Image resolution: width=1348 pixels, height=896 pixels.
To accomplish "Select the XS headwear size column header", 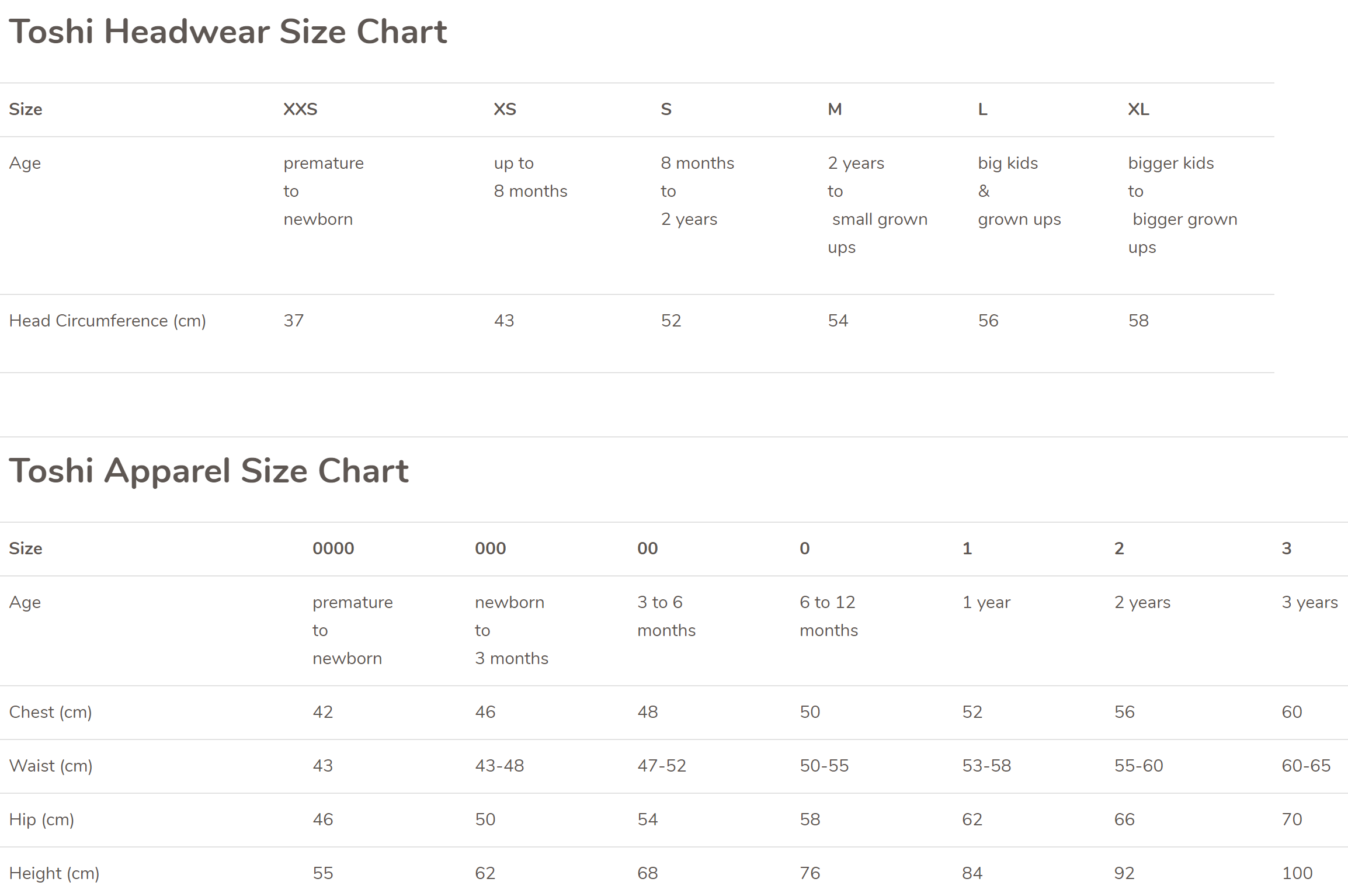I will click(x=505, y=109).
